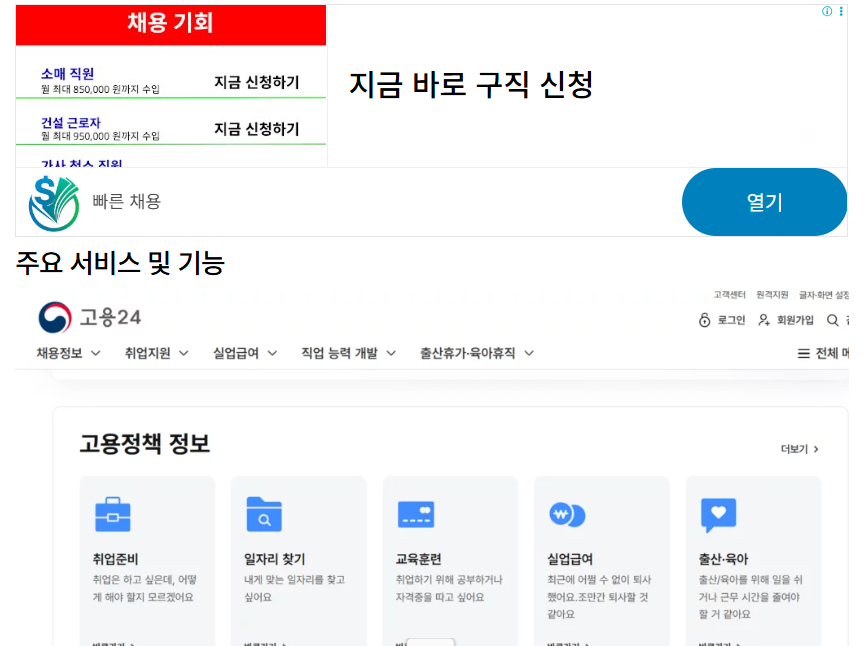
Task: Click the 실업급여 card title
Action: [570, 559]
